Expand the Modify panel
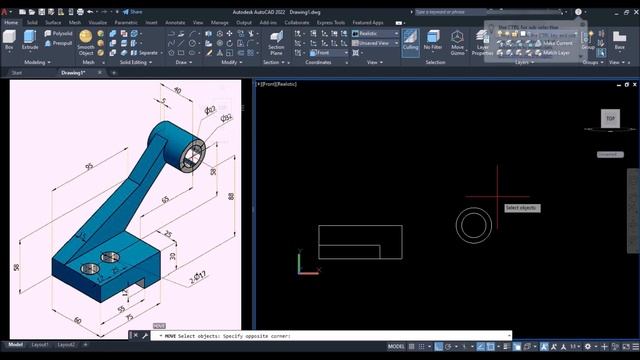Viewport: 640px width, 360px height. click(231, 62)
